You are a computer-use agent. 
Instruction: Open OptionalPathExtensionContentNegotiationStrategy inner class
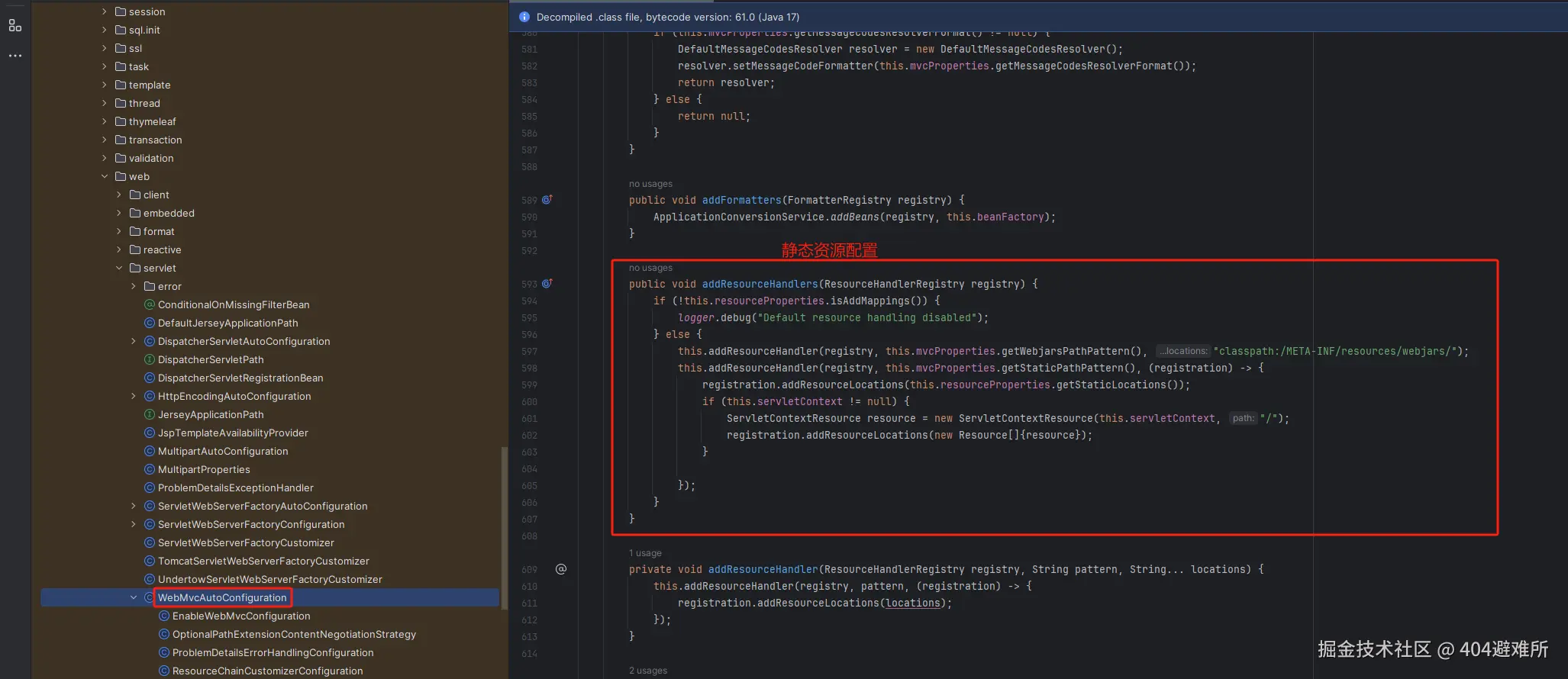pyautogui.click(x=294, y=634)
